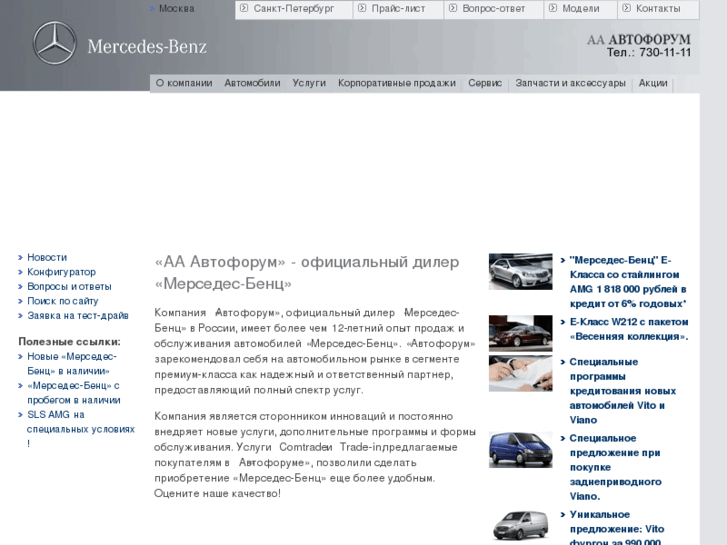Click the grey Vito van thumbnail
The width and height of the screenshot is (727, 545).
click(520, 526)
